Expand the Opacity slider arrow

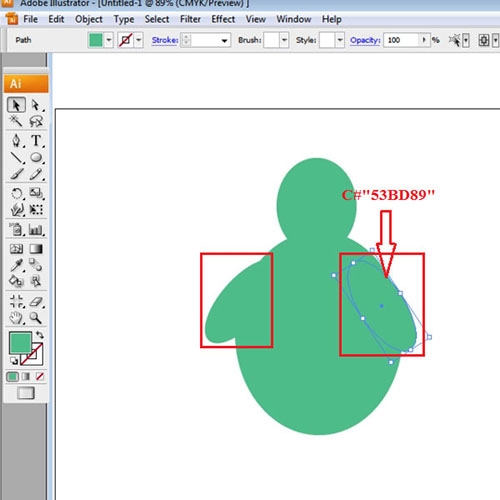tap(424, 40)
